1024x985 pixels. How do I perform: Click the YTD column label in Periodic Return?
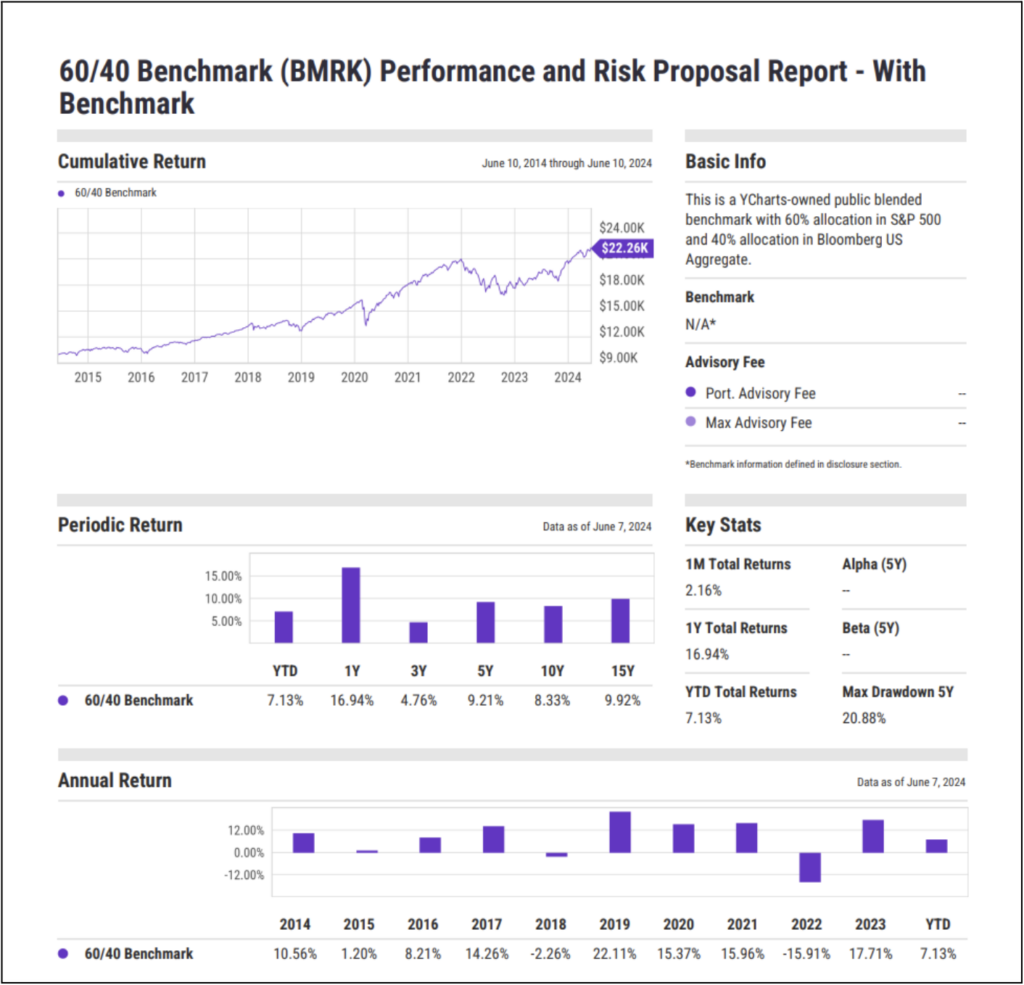pos(285,671)
